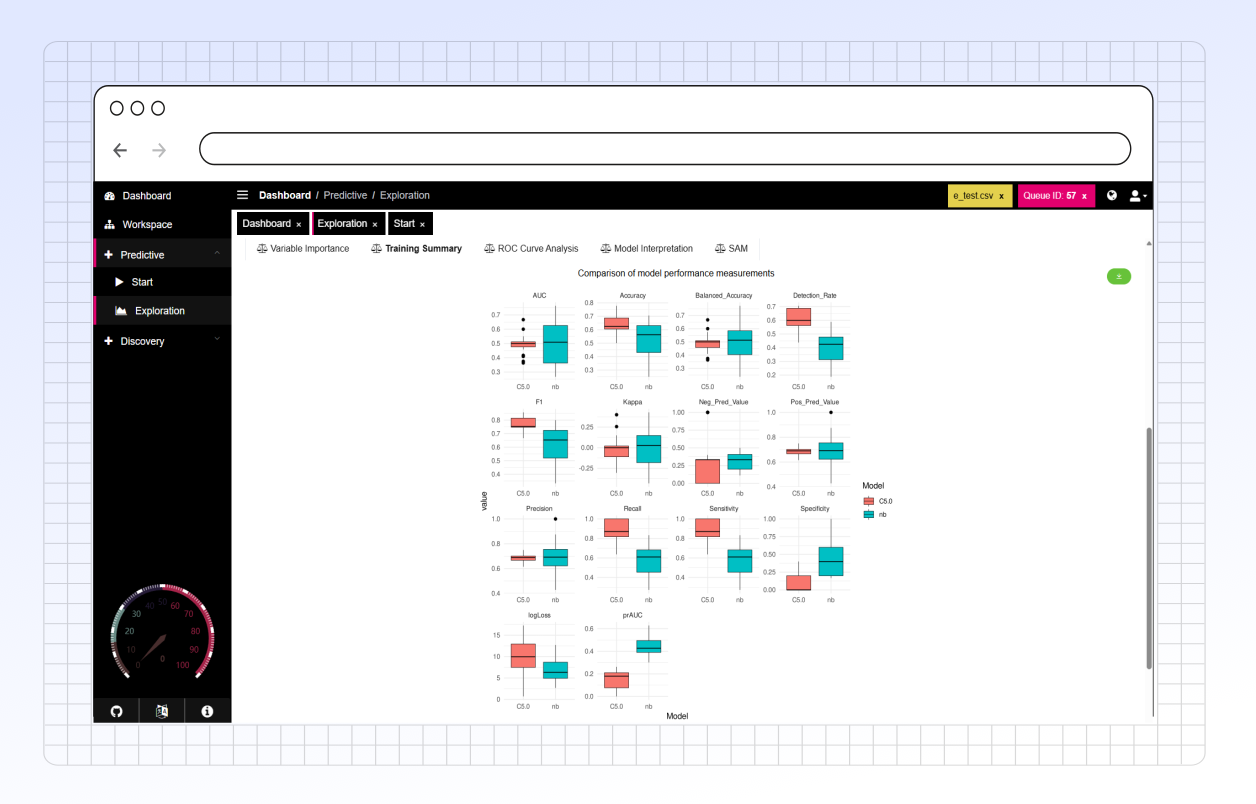Click the globe icon in header
Screen dimensions: 1256x804
[x=1112, y=196]
